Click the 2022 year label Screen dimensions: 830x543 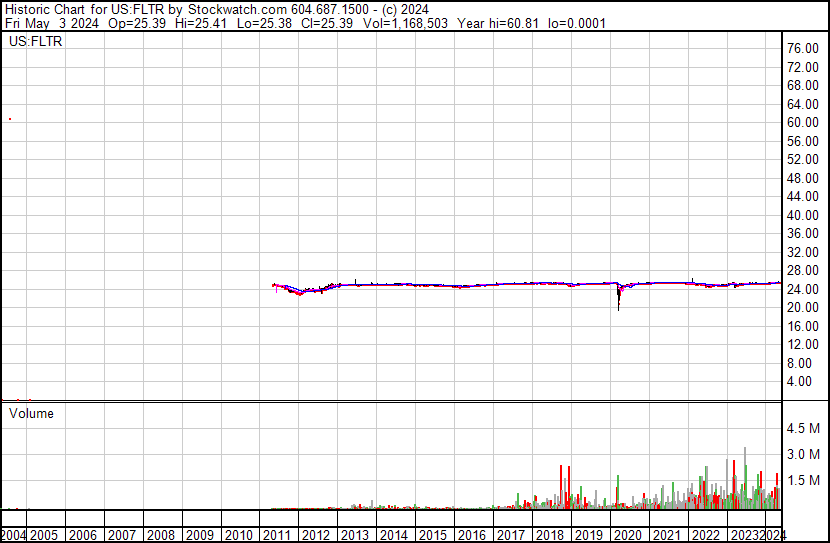tap(706, 535)
